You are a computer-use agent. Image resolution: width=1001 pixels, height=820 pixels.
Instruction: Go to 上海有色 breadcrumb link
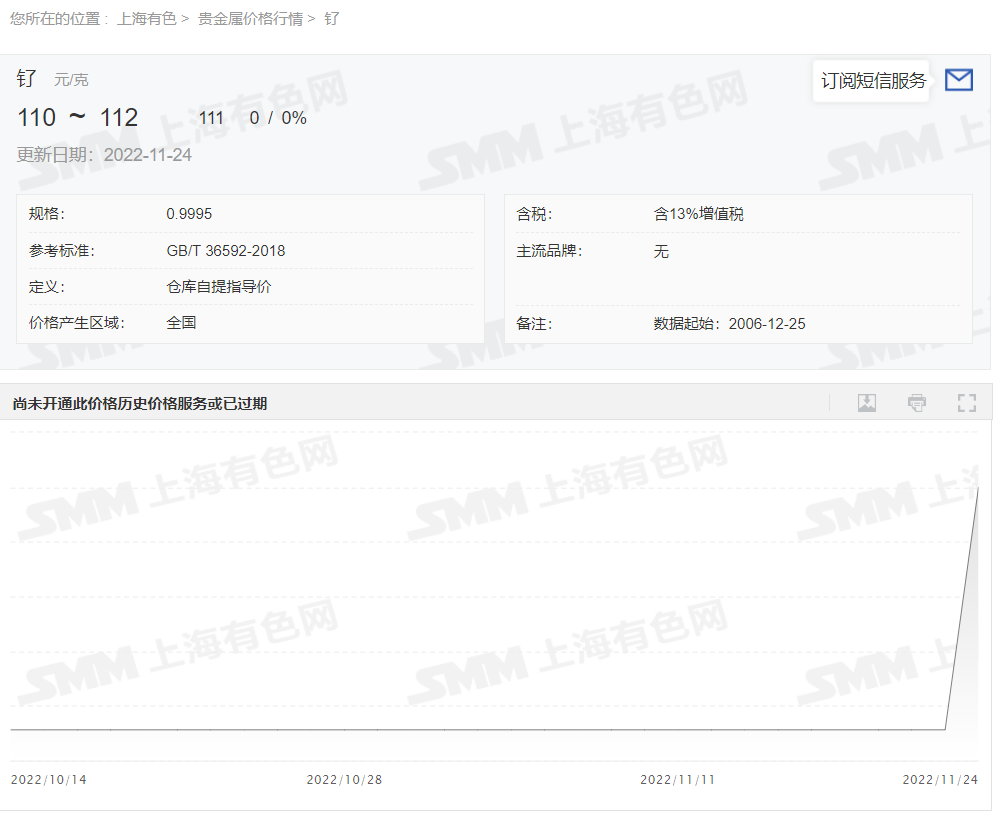(146, 18)
